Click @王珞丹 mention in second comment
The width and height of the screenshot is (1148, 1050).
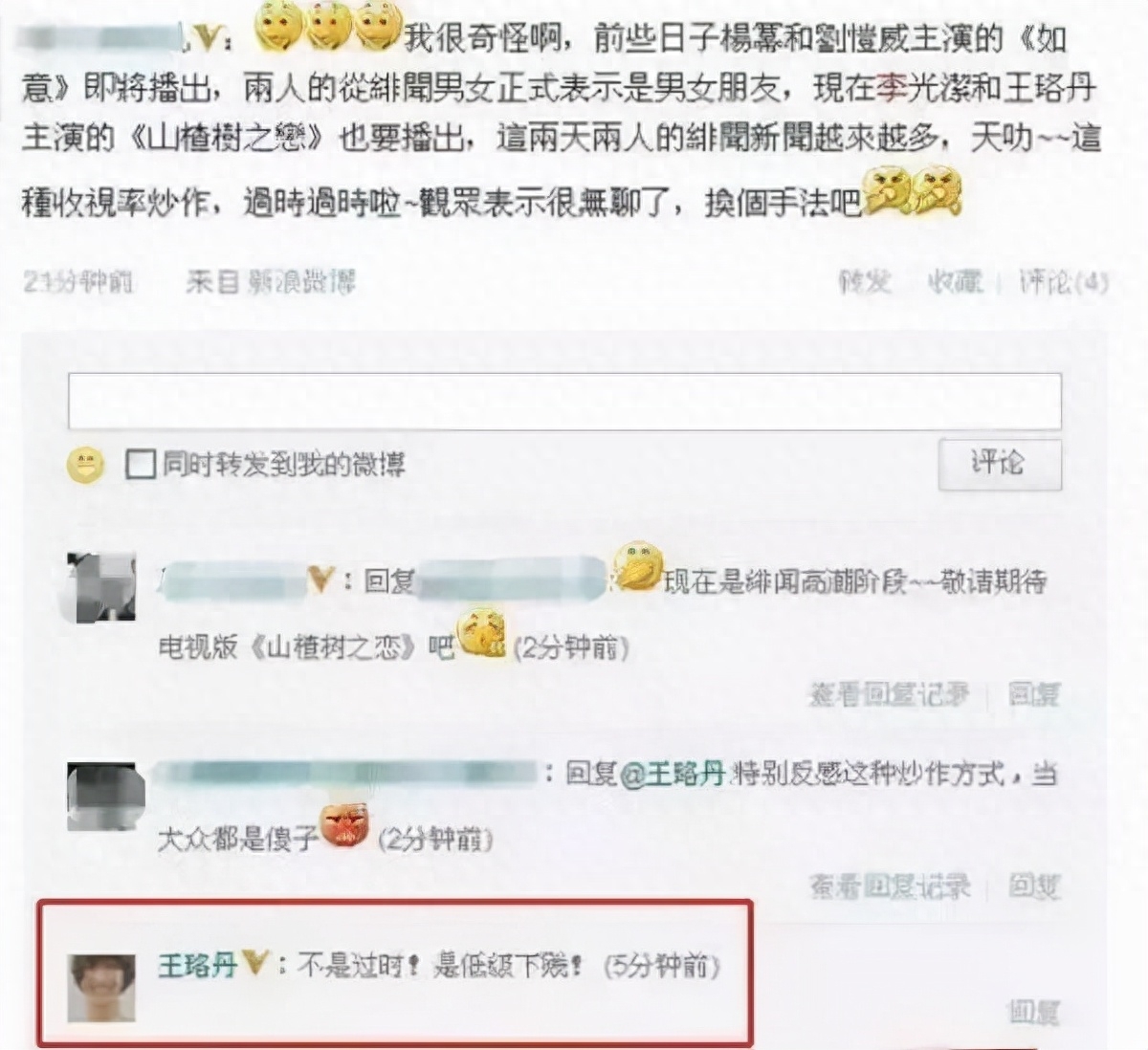[x=673, y=774]
